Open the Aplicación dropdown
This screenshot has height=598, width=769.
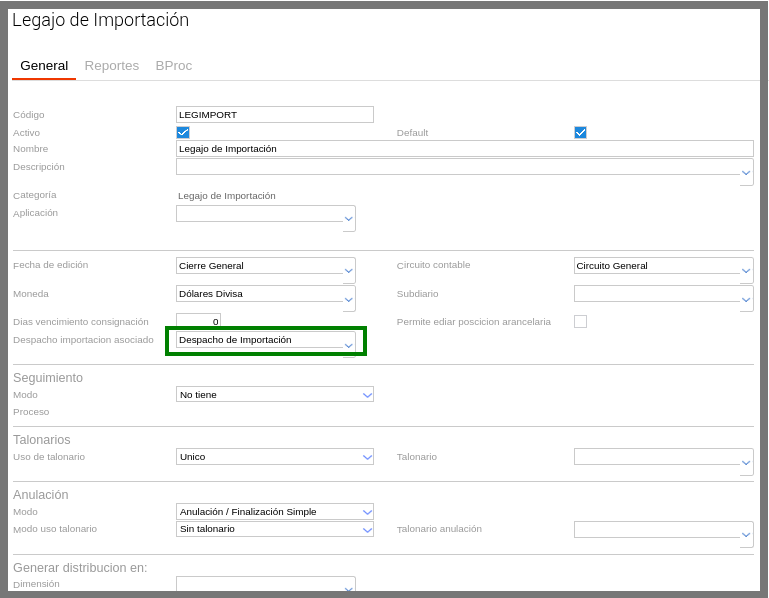348,218
